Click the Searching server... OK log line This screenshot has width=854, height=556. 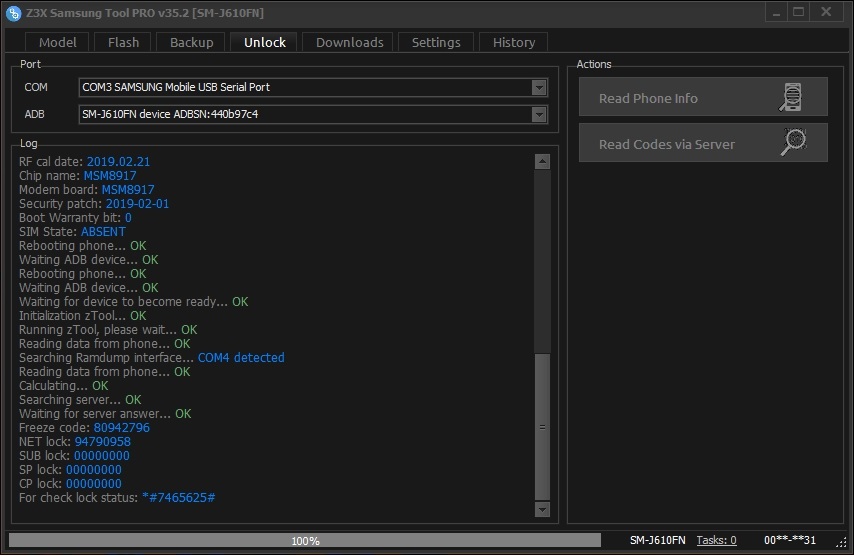[x=80, y=400]
